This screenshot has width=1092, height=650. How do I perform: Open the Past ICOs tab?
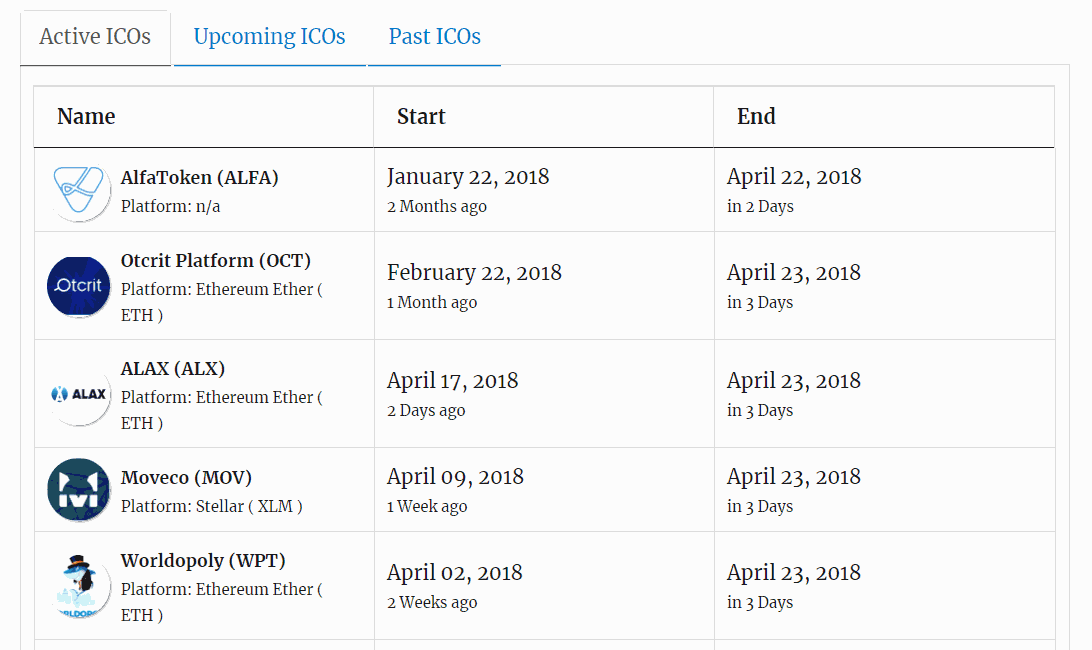[x=434, y=37]
